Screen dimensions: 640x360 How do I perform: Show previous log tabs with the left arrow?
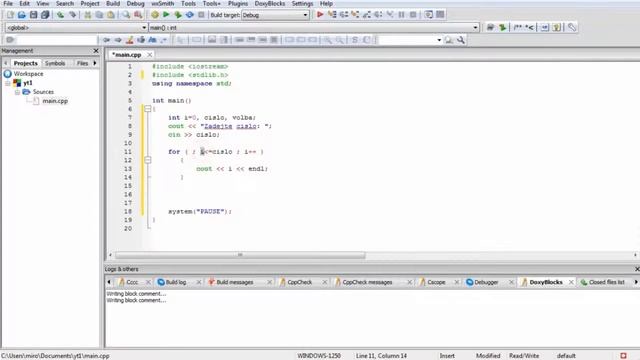(109, 282)
